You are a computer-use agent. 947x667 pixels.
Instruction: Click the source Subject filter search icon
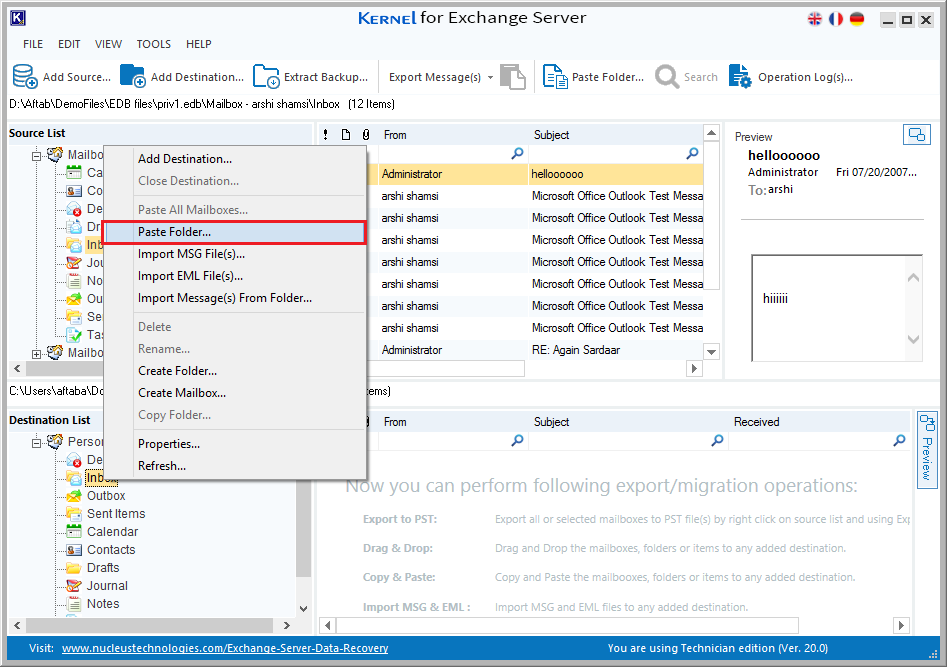692,153
